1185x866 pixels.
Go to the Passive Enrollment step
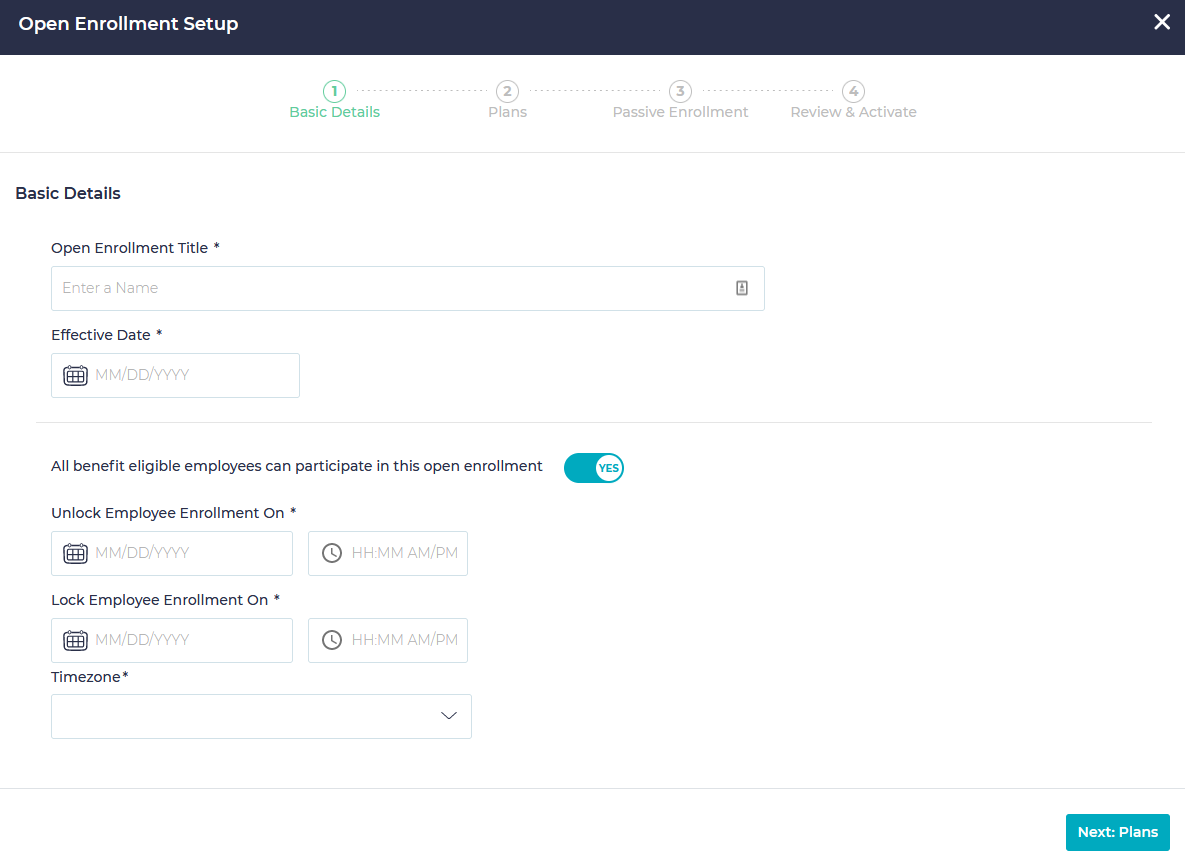[x=680, y=111]
